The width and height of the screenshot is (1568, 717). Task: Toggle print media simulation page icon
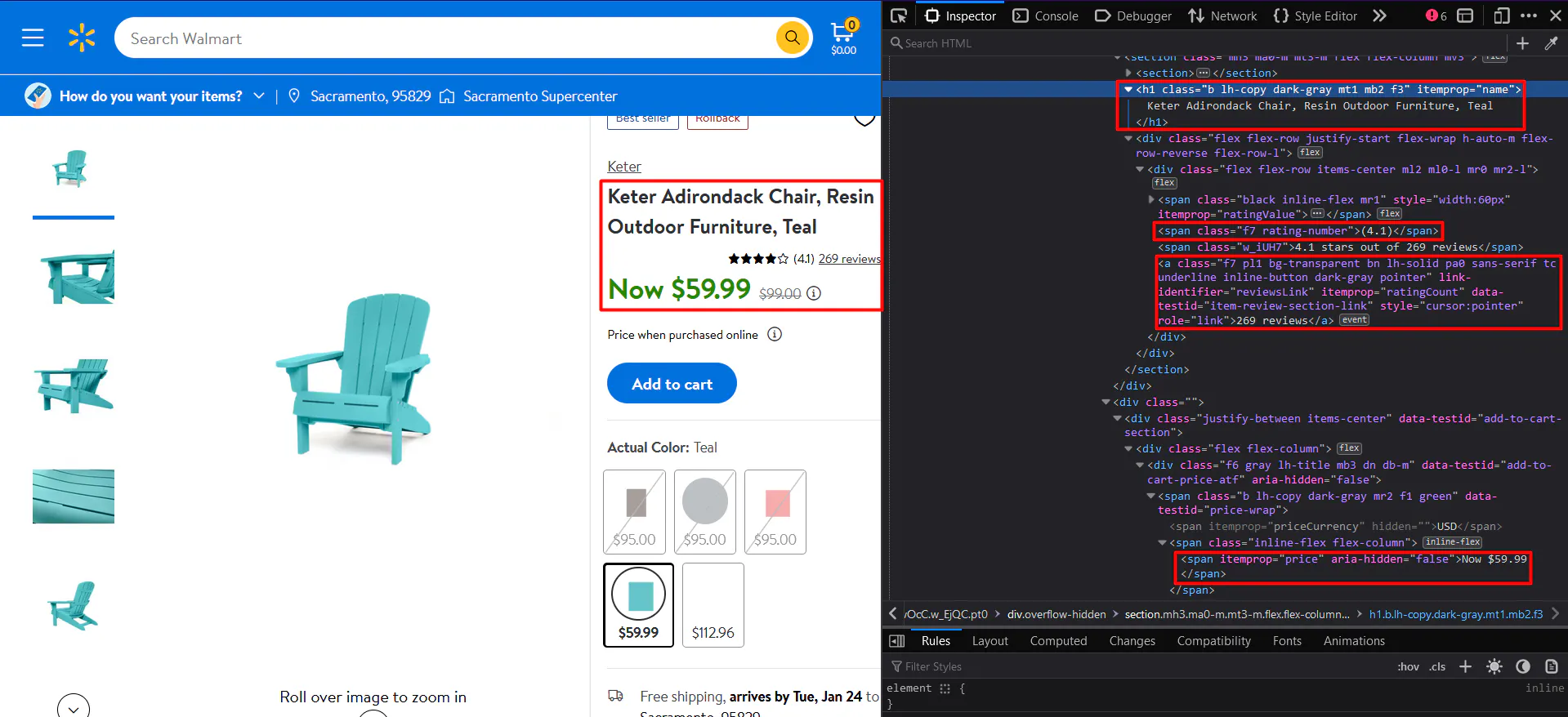(x=1551, y=666)
